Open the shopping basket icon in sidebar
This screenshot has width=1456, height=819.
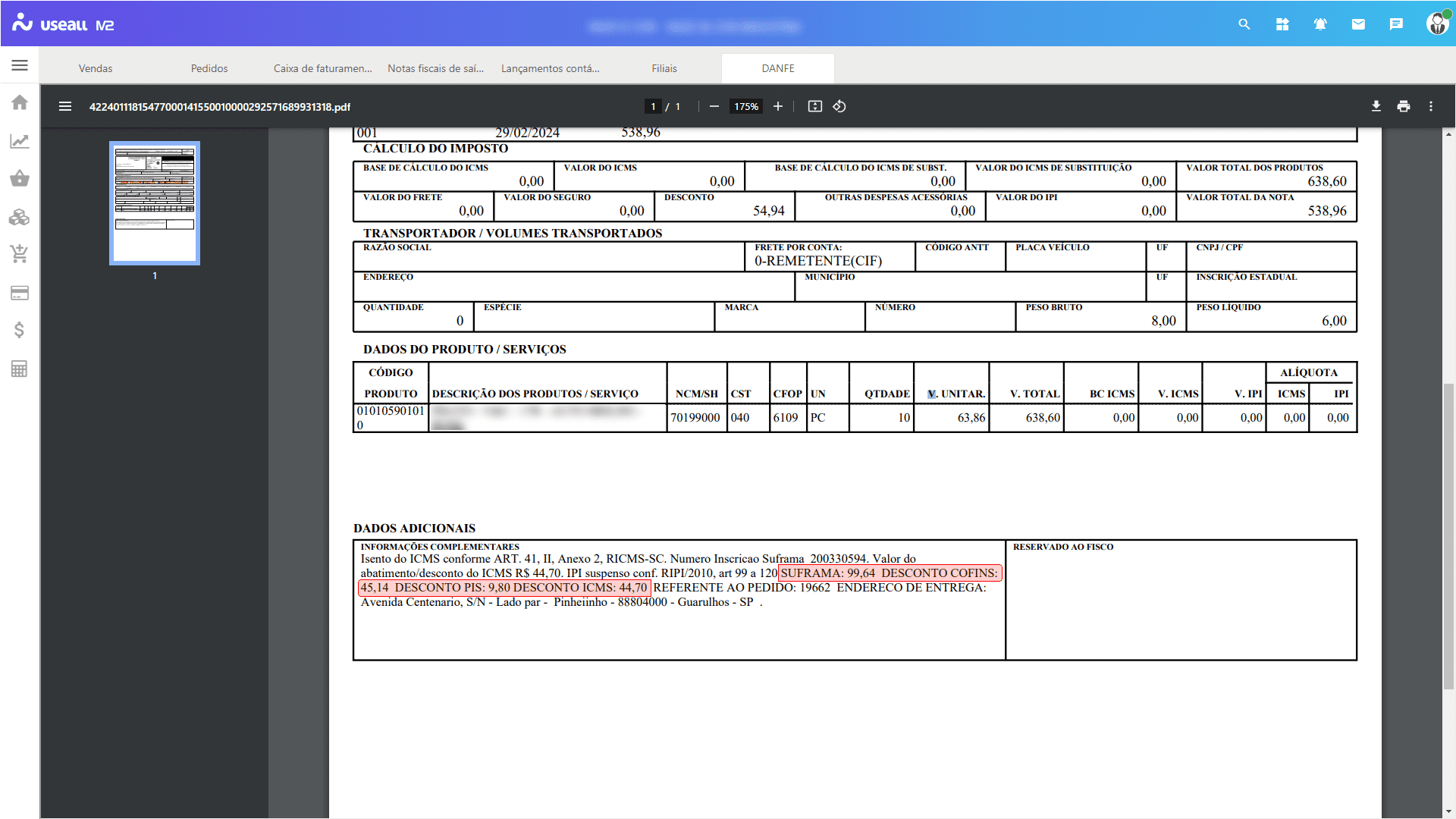(20, 179)
